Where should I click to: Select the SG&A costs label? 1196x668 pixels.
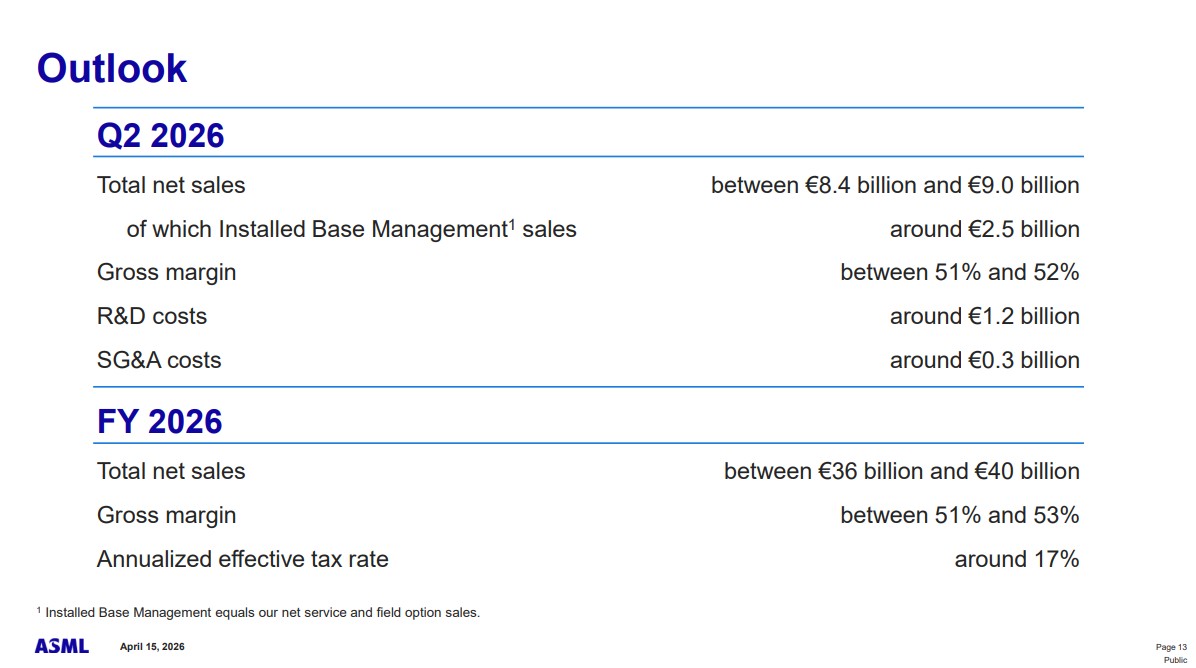(x=159, y=360)
